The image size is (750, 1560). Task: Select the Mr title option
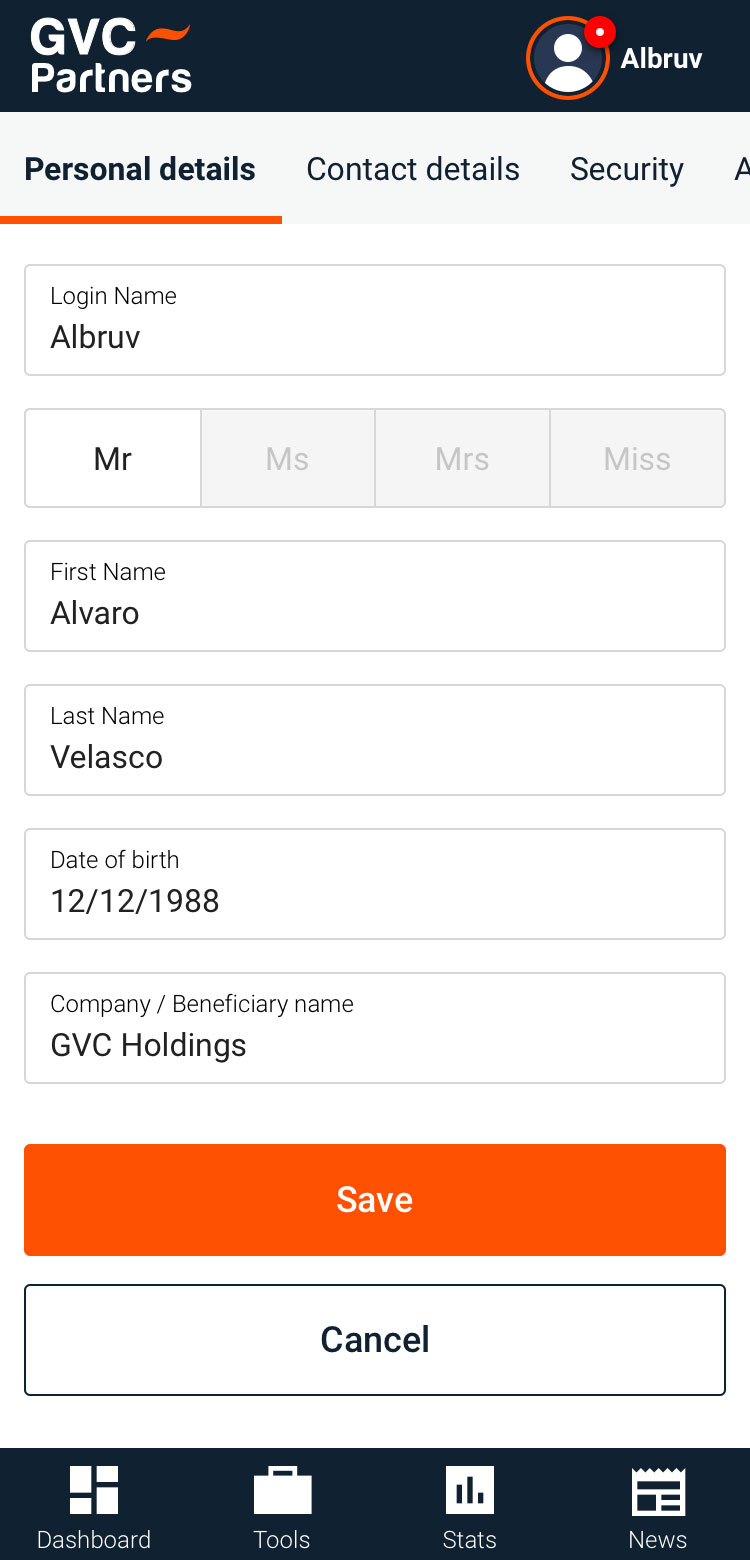pos(113,459)
